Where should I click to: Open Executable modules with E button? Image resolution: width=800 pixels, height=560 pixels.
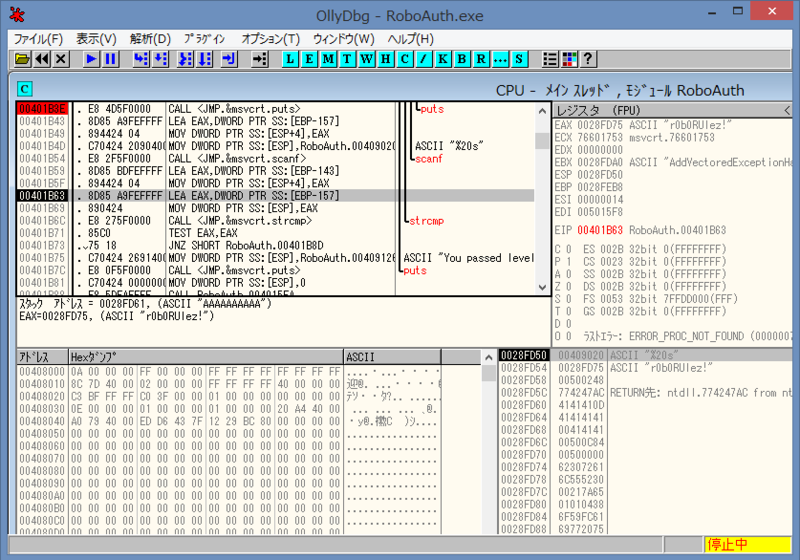click(309, 59)
